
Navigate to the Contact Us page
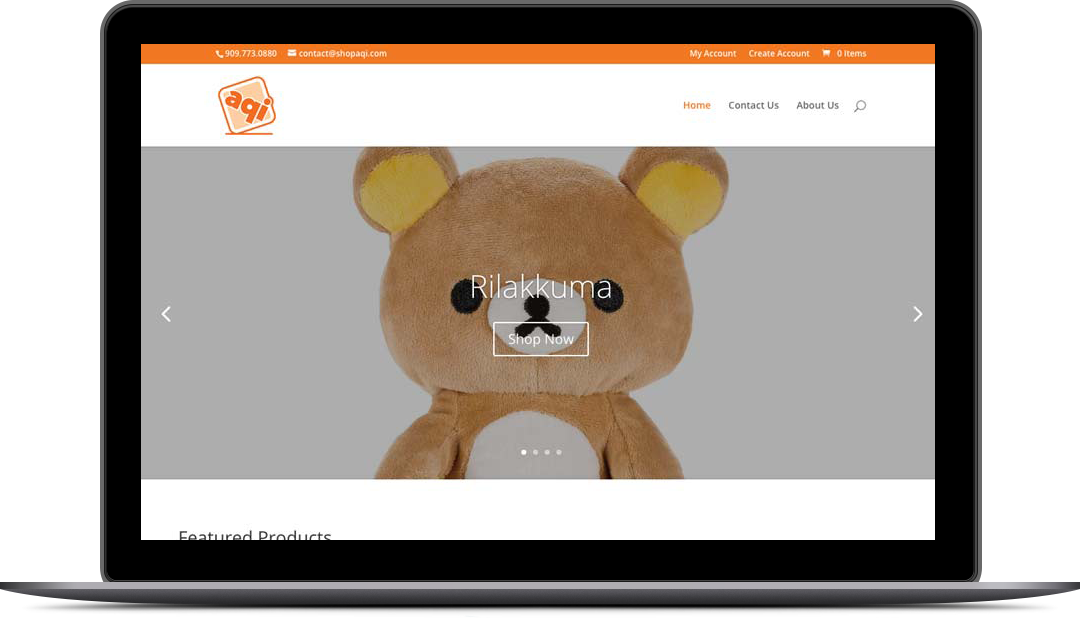753,105
